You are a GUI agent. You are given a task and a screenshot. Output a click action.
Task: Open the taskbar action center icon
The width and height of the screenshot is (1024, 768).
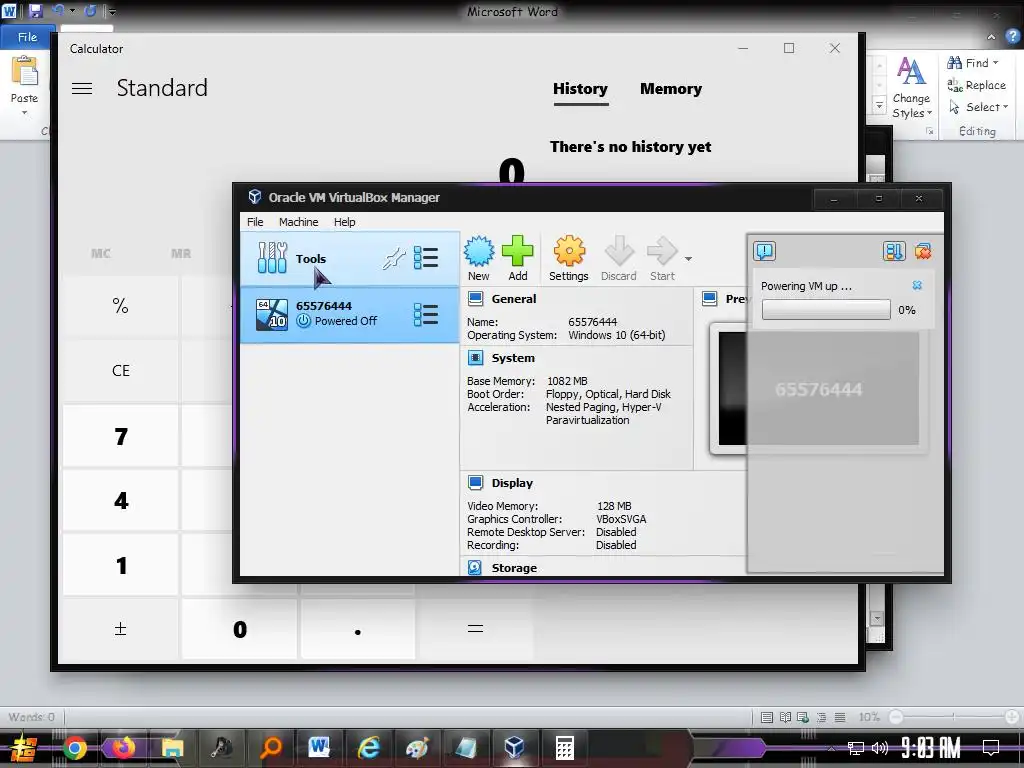coord(991,747)
